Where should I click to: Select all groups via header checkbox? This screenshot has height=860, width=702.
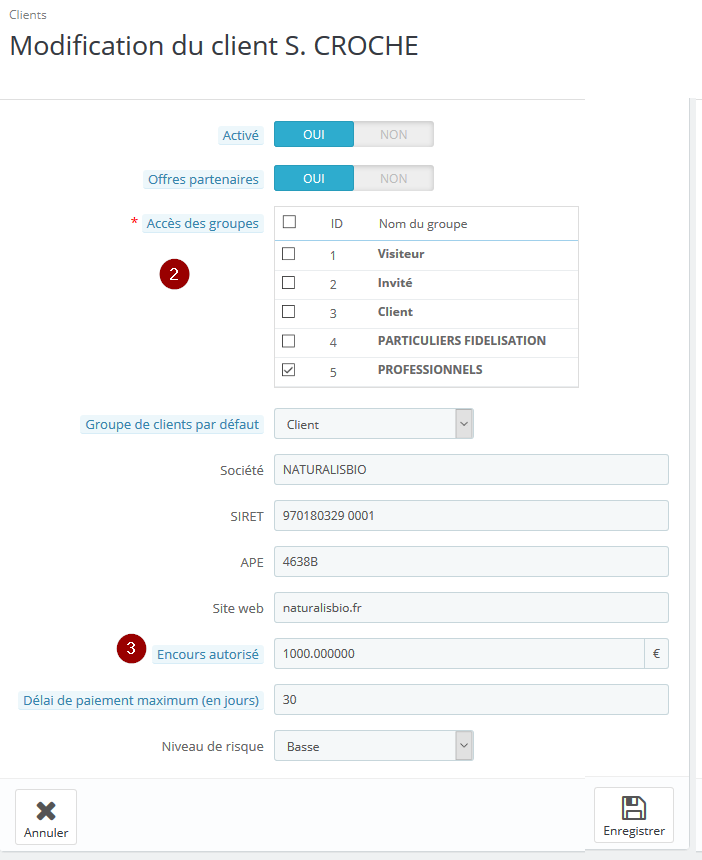click(x=289, y=222)
